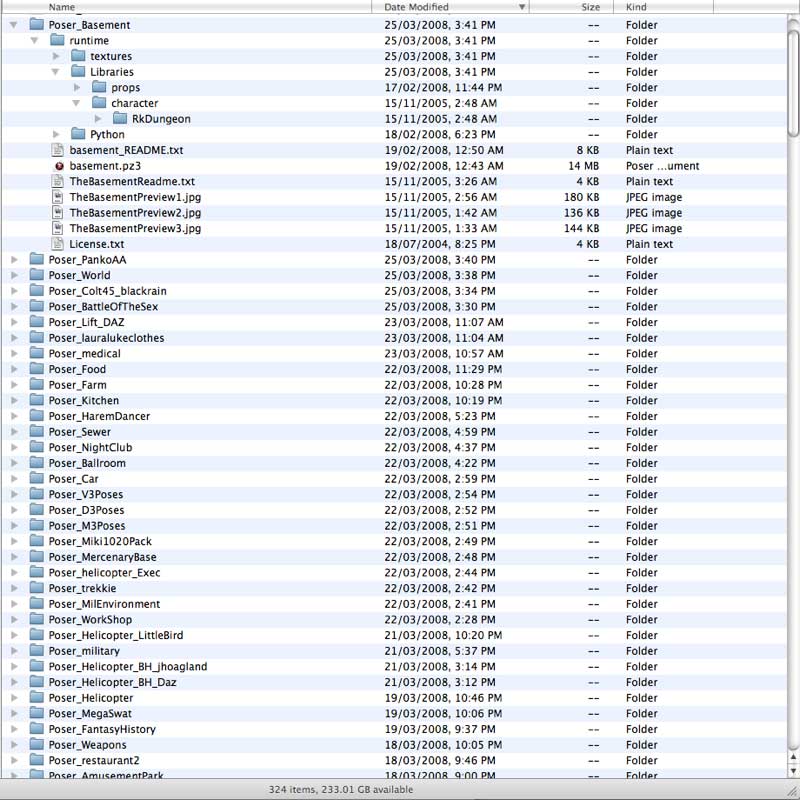The height and width of the screenshot is (800, 800).
Task: Select the Poser_MercenaryBase folder name
Action: 102,557
